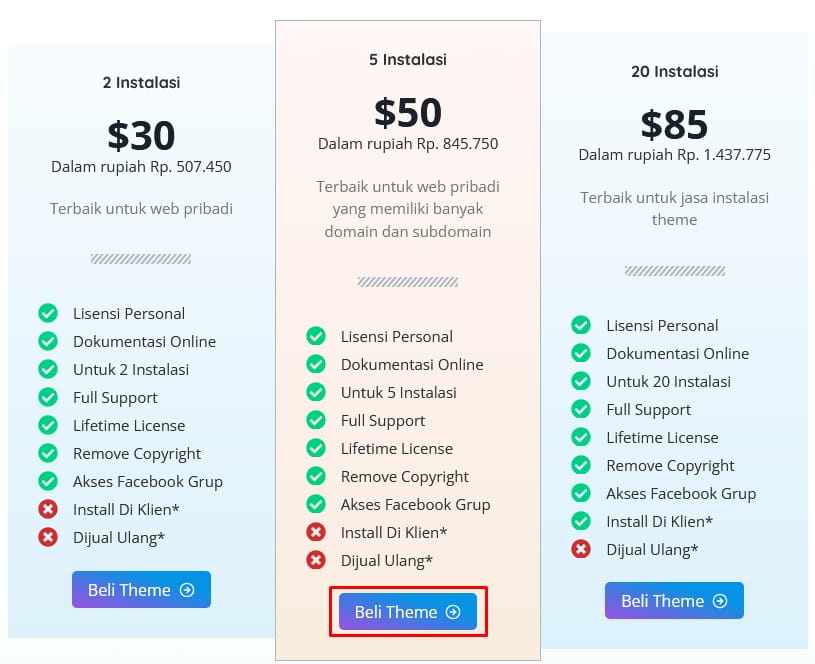Click Lifetime License text in $85 plan
The width and height of the screenshot is (815, 664).
[x=662, y=437]
